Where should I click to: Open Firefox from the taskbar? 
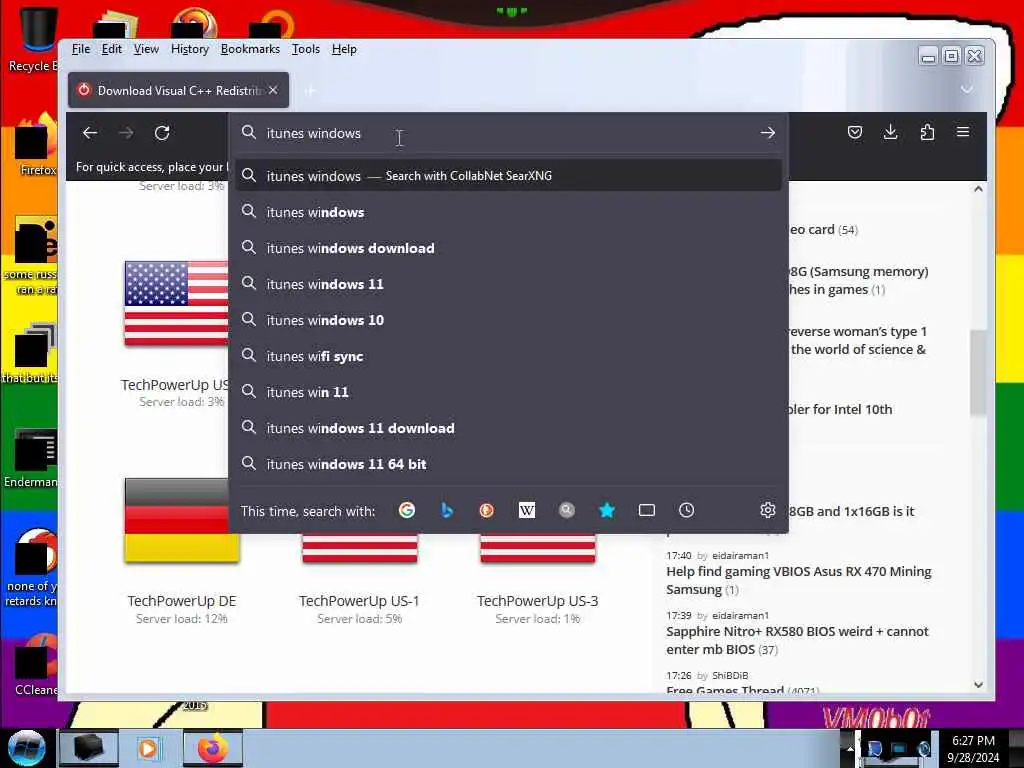[x=213, y=748]
